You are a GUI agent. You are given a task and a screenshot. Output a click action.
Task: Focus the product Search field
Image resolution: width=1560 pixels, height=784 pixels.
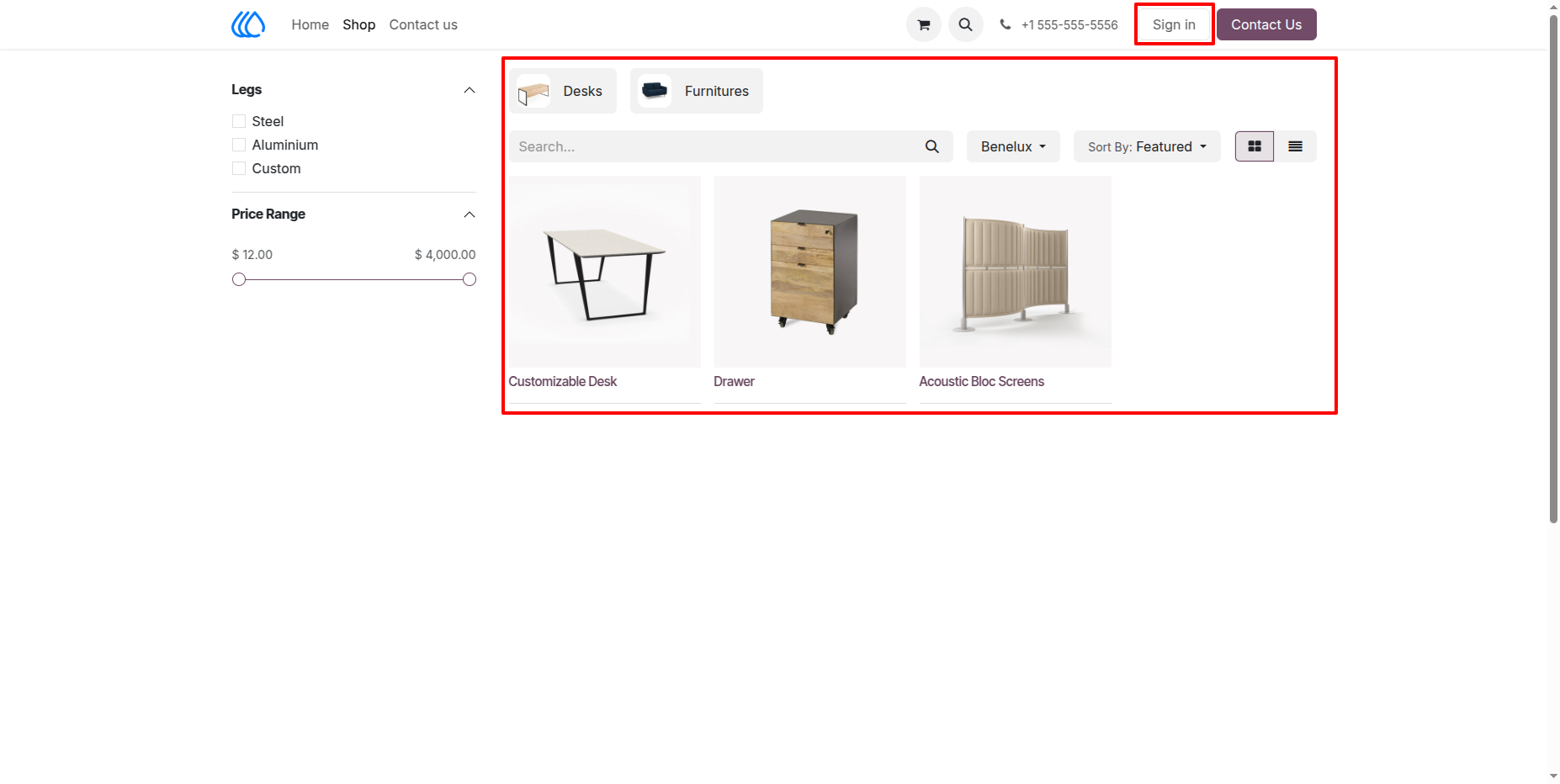(711, 146)
